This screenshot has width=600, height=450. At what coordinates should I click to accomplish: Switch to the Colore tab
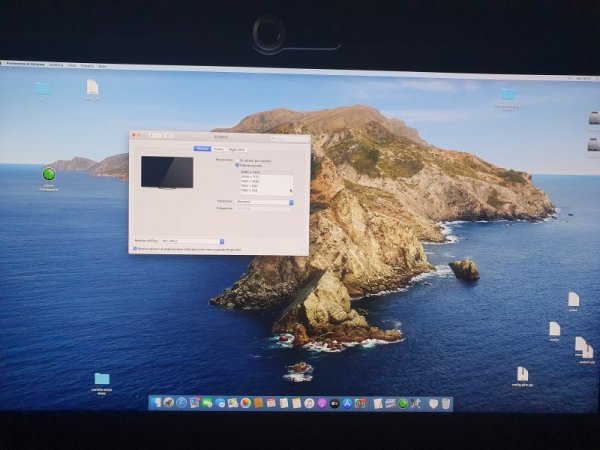point(218,149)
